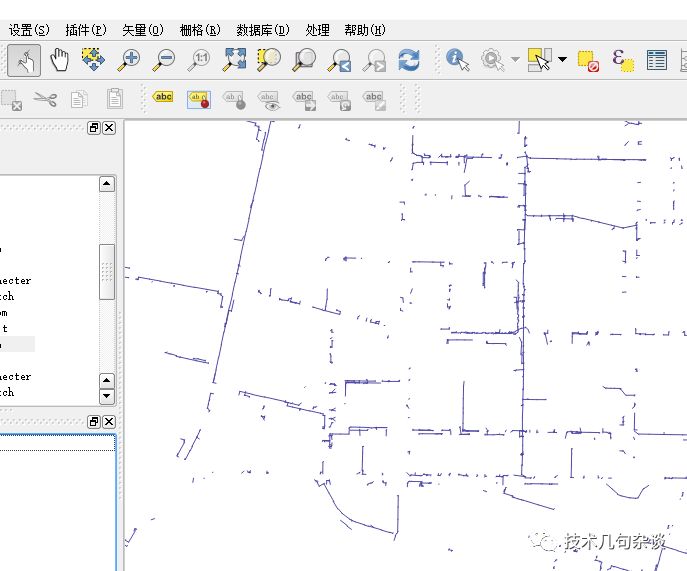This screenshot has width=687, height=571.
Task: Close the upper side panel
Action: coord(109,128)
